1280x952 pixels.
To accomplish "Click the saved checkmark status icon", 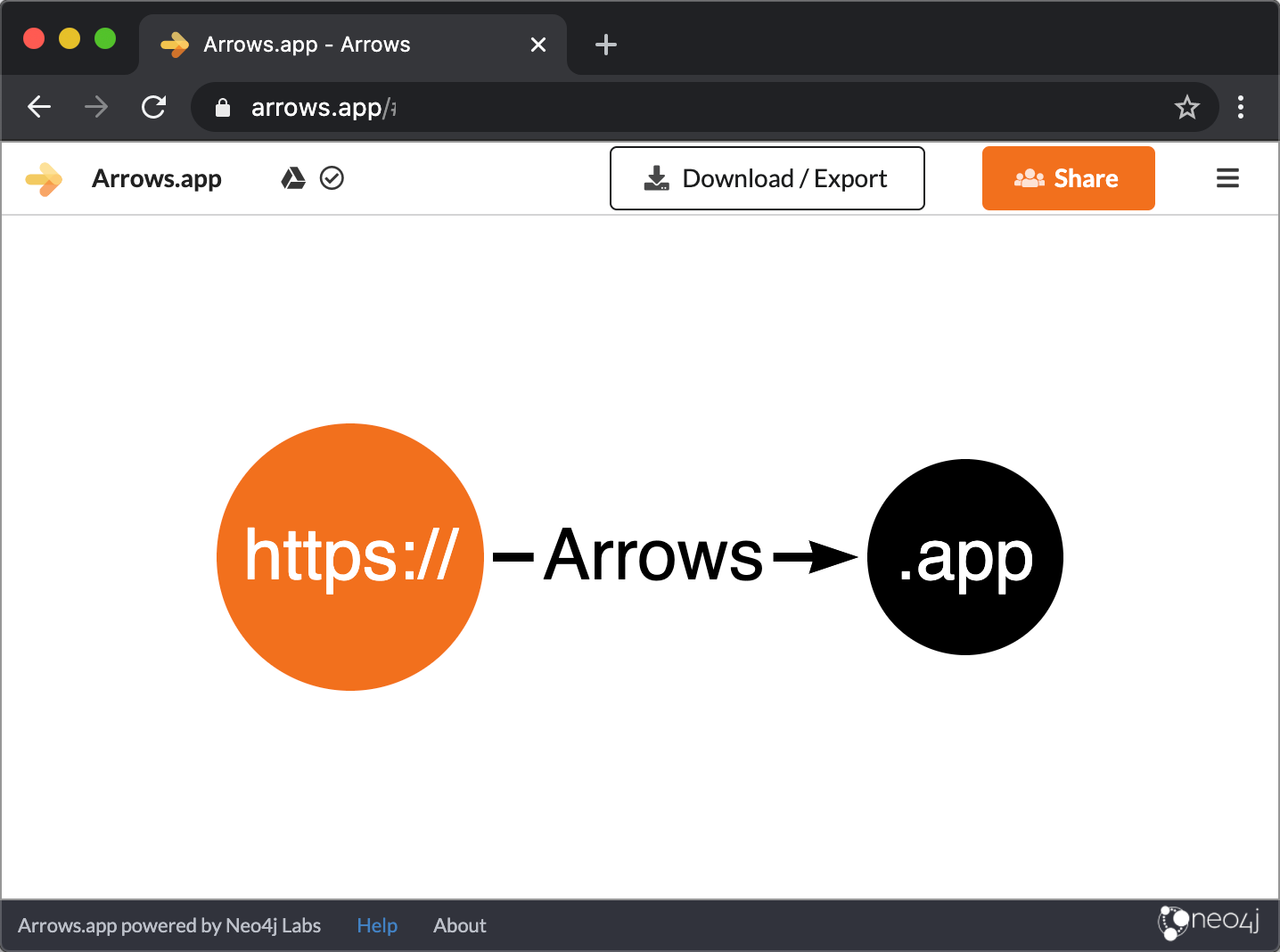I will pos(332,178).
